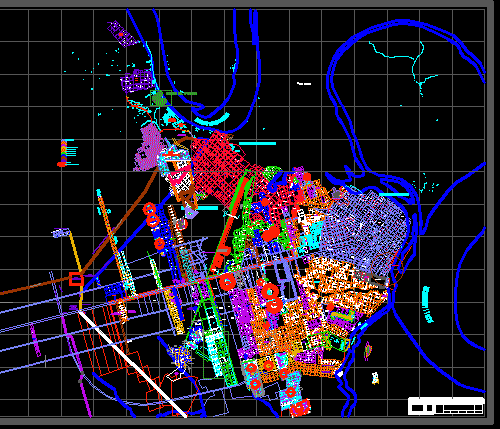Select the cyan curved arc inside river bend
This screenshot has height=429, width=500.
(212, 119)
